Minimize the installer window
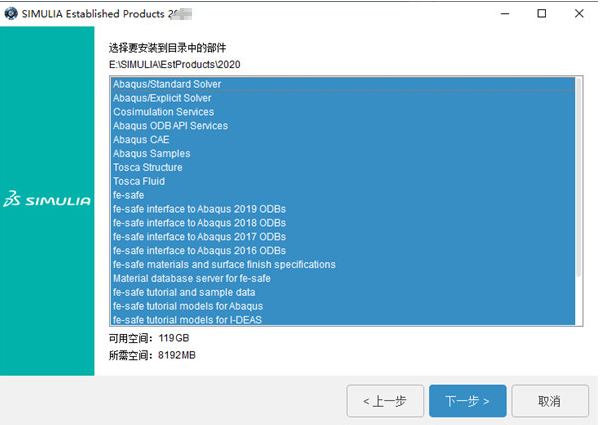Image resolution: width=601 pixels, height=425 pixels. (x=505, y=13)
